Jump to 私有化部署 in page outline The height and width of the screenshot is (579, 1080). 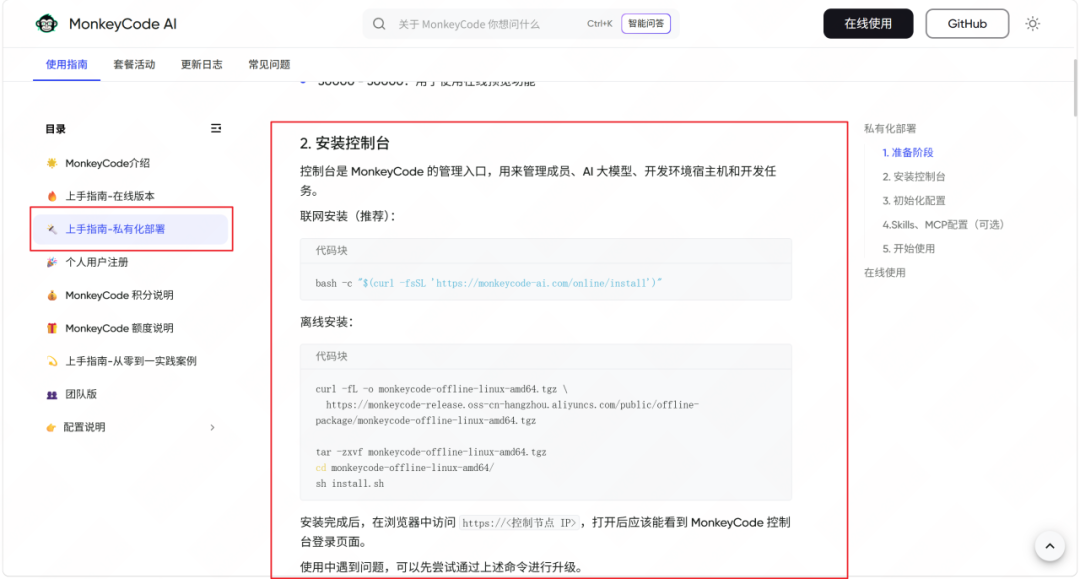point(890,129)
